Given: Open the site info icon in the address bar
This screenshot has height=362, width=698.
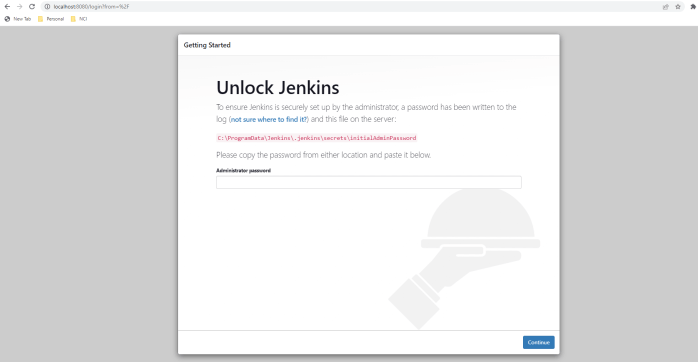Looking at the screenshot, I should click(47, 7).
